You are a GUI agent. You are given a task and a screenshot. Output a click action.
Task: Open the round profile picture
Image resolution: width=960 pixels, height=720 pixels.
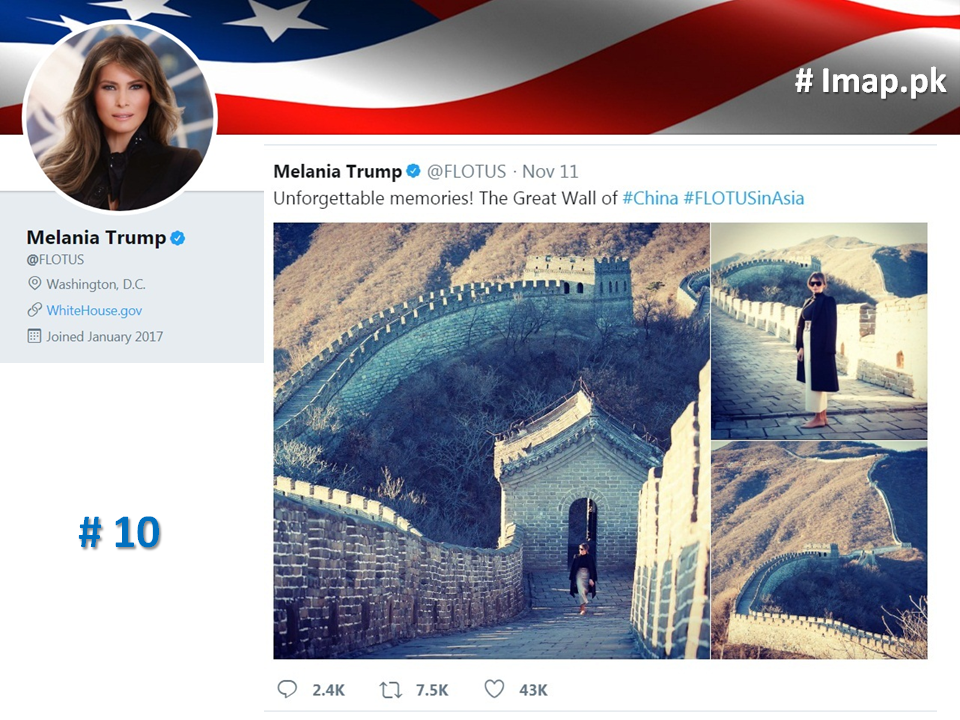point(119,116)
